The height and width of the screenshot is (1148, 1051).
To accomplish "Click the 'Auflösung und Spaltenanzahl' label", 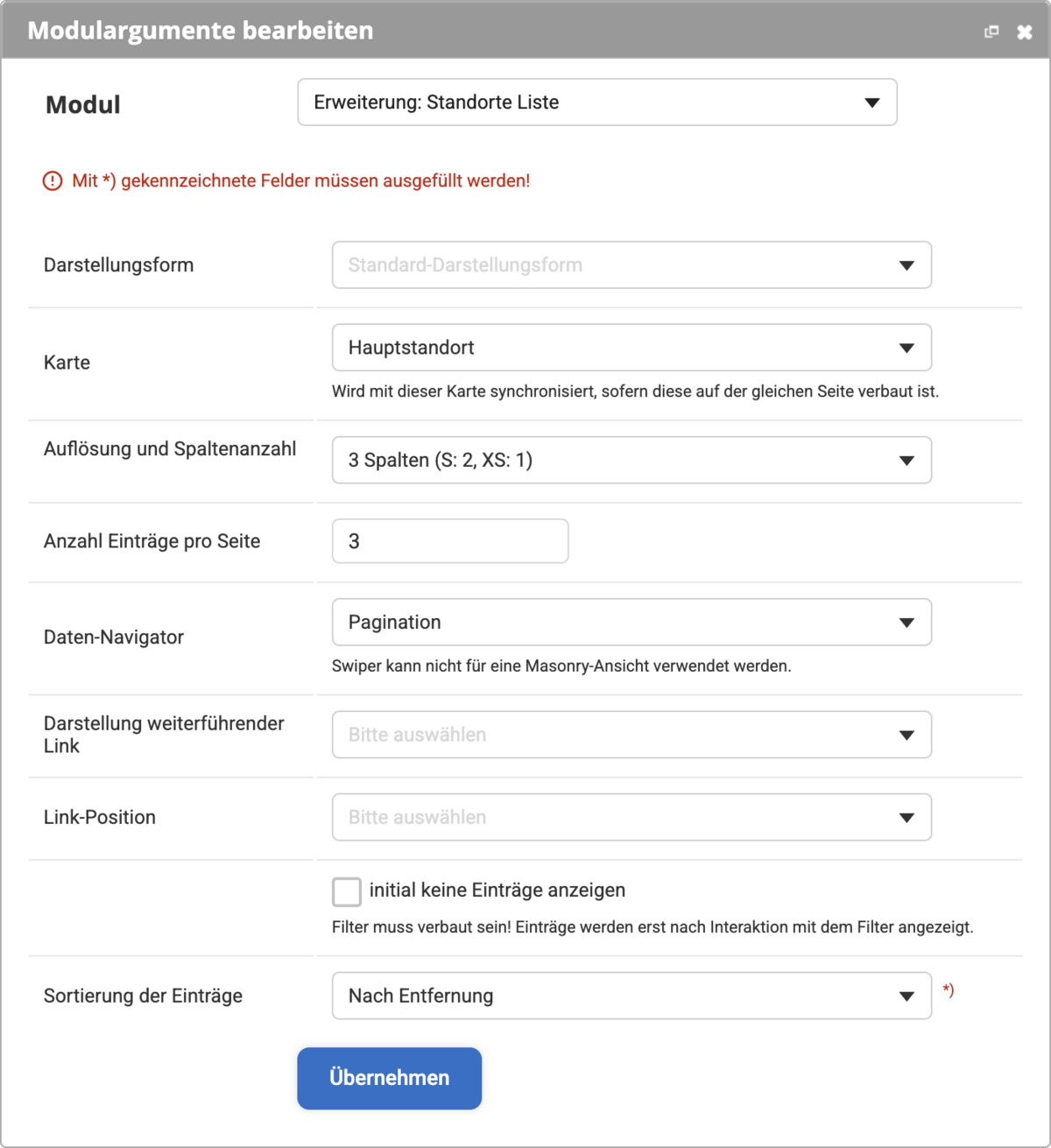I will click(170, 449).
